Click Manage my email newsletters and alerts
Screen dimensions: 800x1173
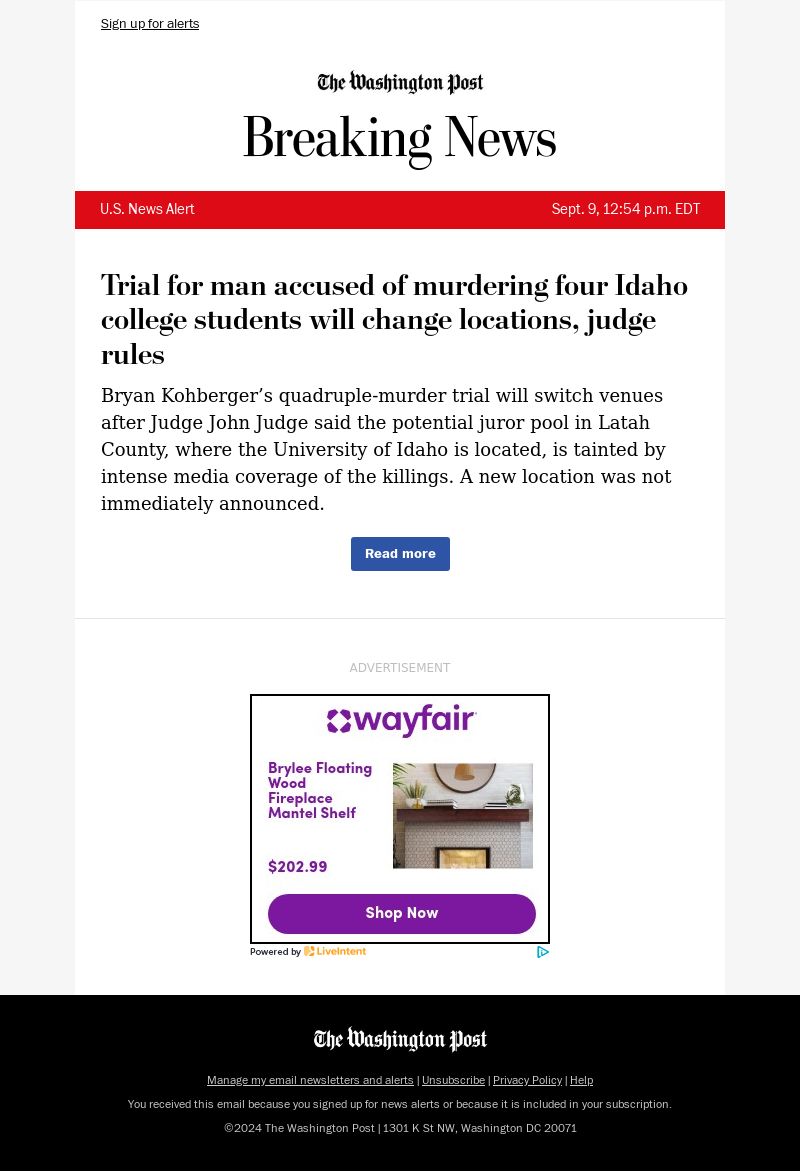coord(310,1080)
